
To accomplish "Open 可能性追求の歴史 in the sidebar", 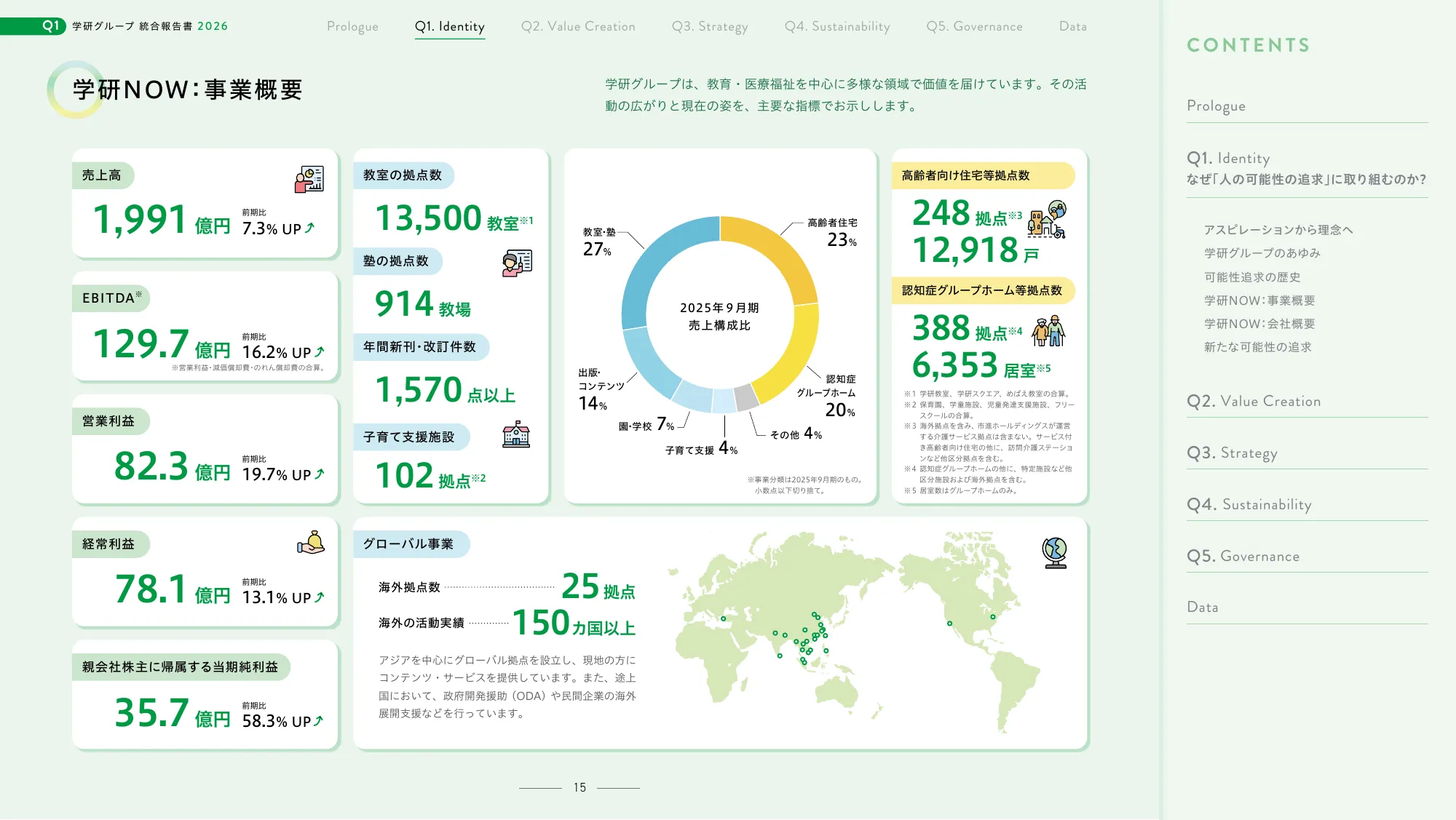I will pyautogui.click(x=1252, y=277).
